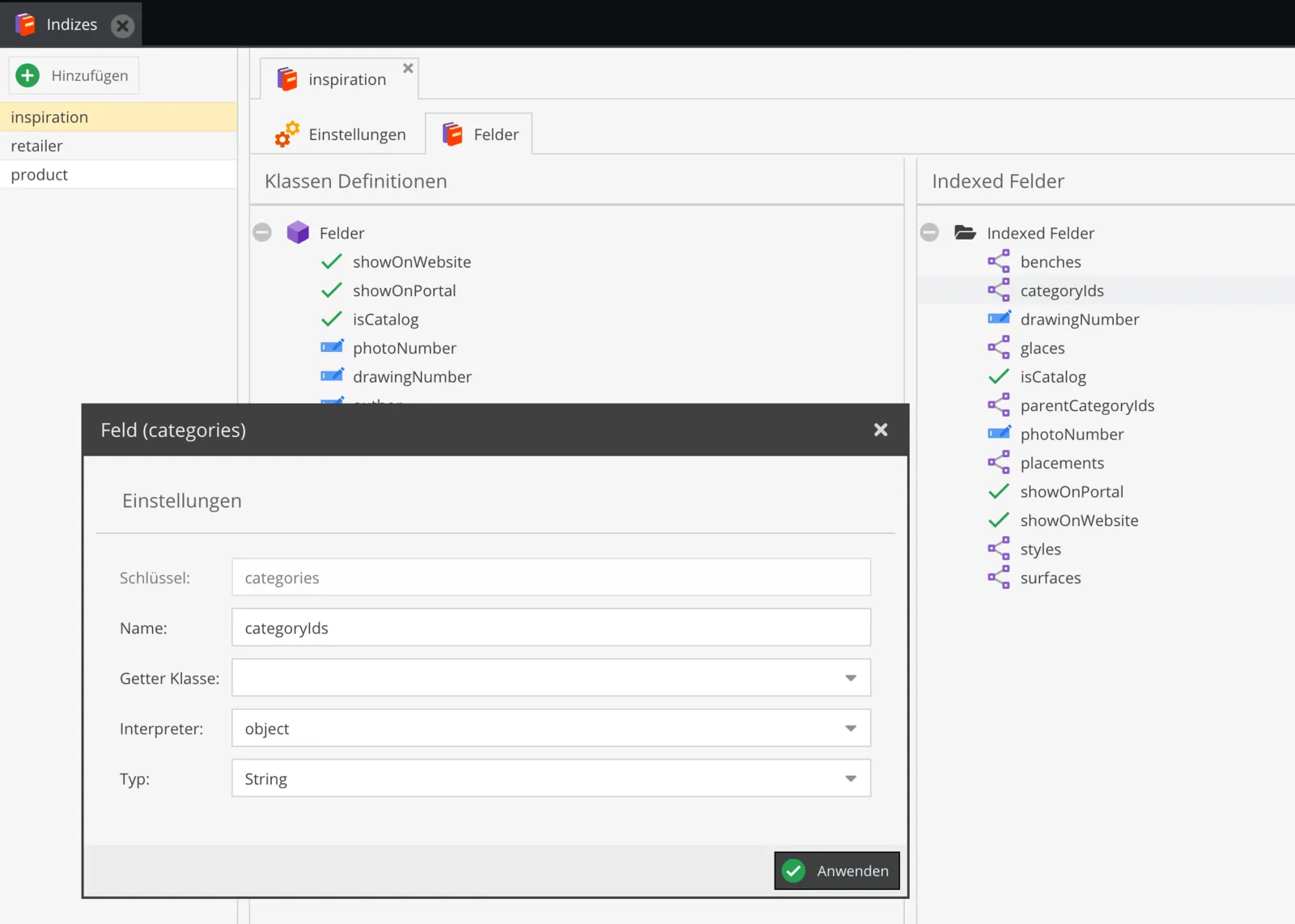Select the benches relation icon
This screenshot has height=924, width=1295.
(999, 261)
